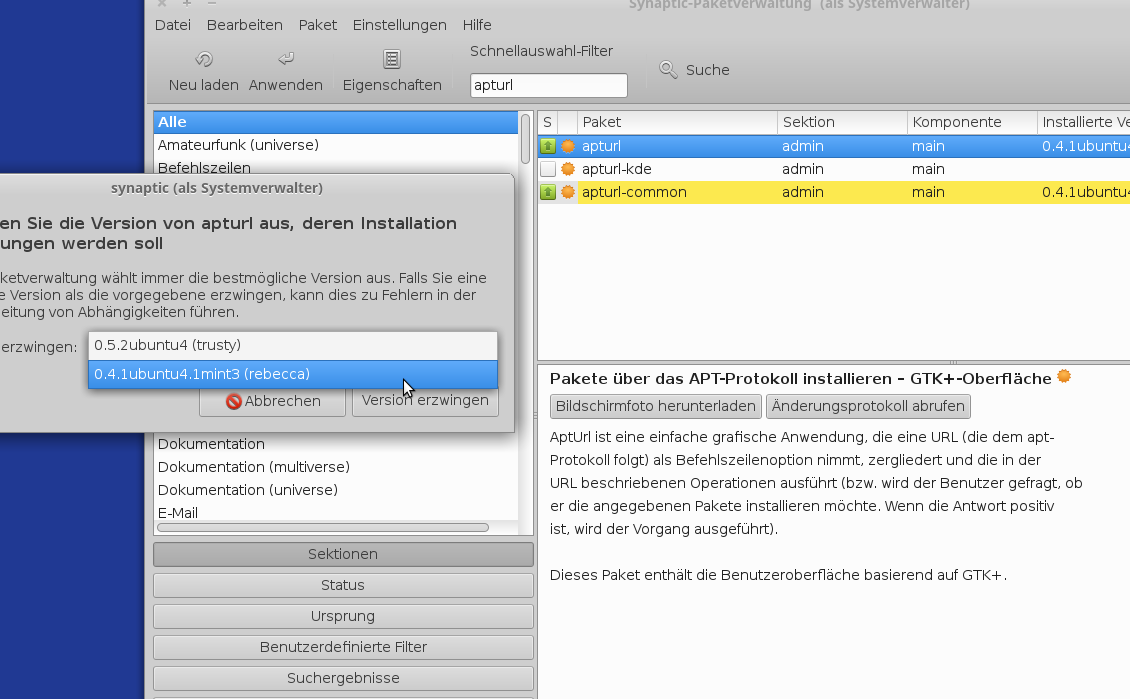1130x699 pixels.
Task: Click the main component cell of apturl-kde
Action: pyautogui.click(x=928, y=169)
